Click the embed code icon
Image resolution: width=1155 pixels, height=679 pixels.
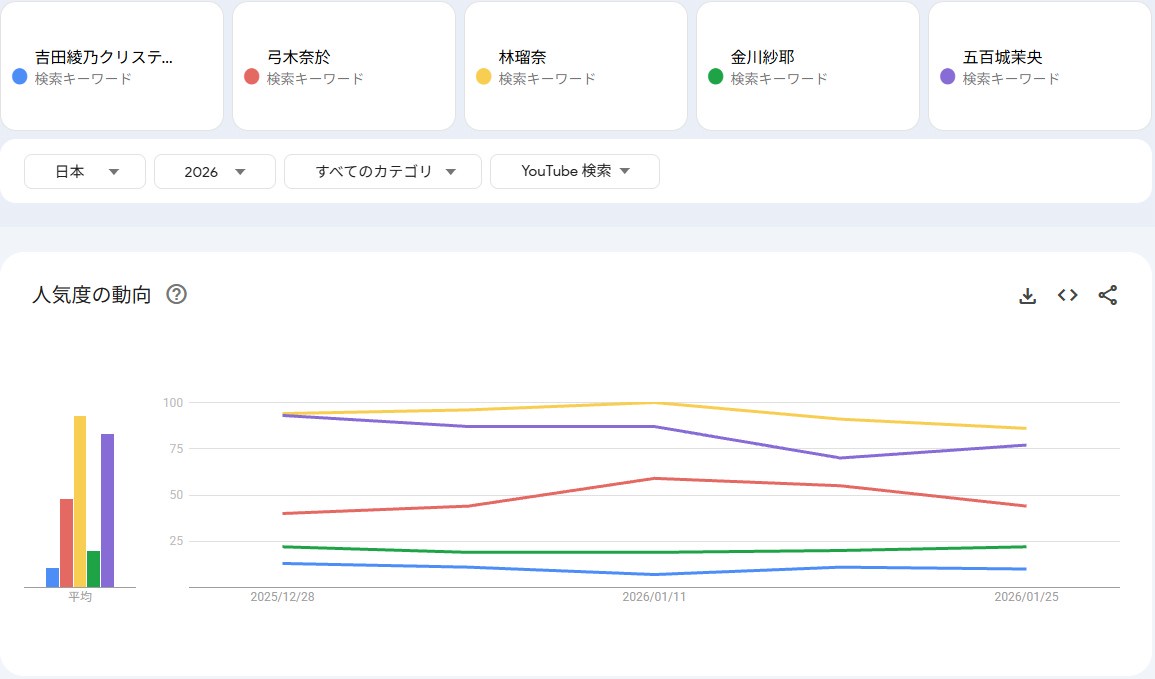point(1067,296)
